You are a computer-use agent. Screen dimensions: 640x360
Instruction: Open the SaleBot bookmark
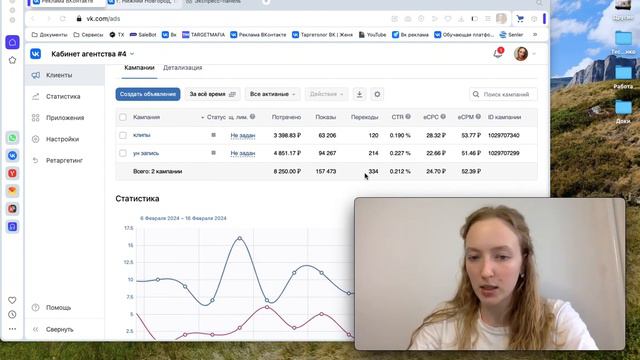(x=143, y=35)
